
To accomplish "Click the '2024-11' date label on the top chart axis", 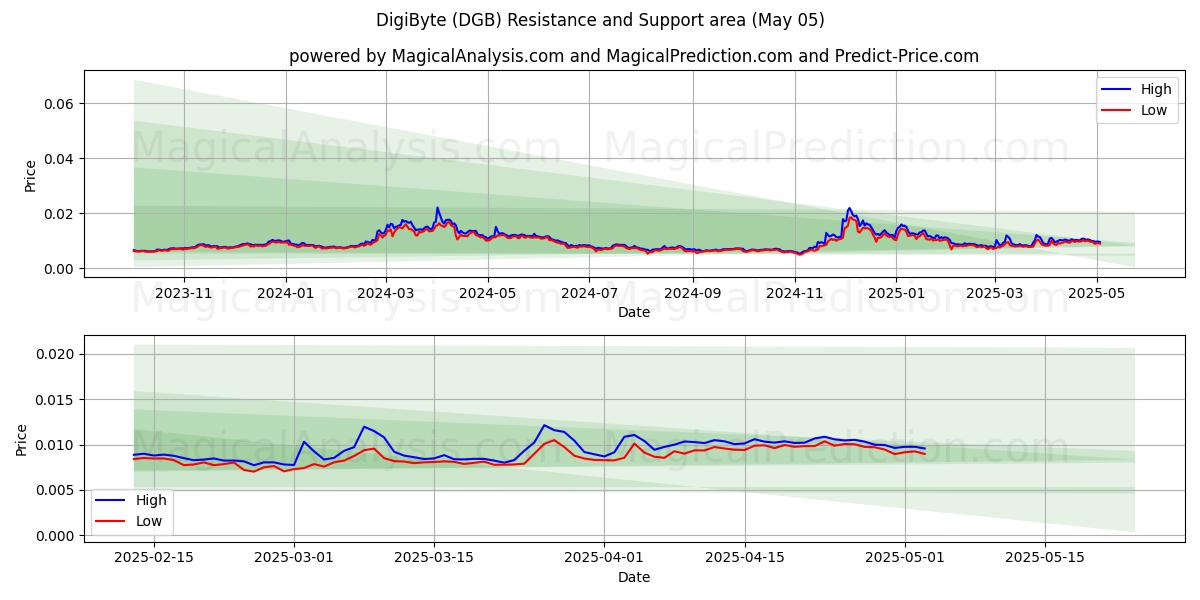I will point(795,293).
